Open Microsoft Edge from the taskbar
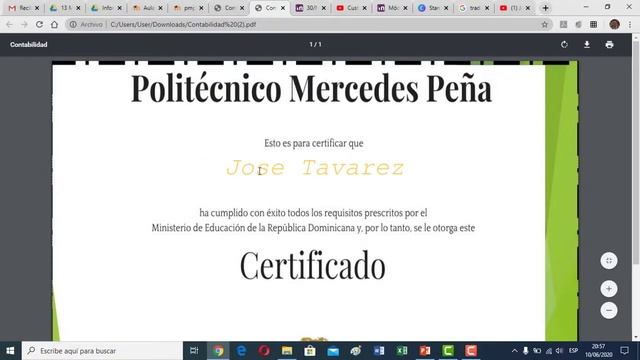 241,351
